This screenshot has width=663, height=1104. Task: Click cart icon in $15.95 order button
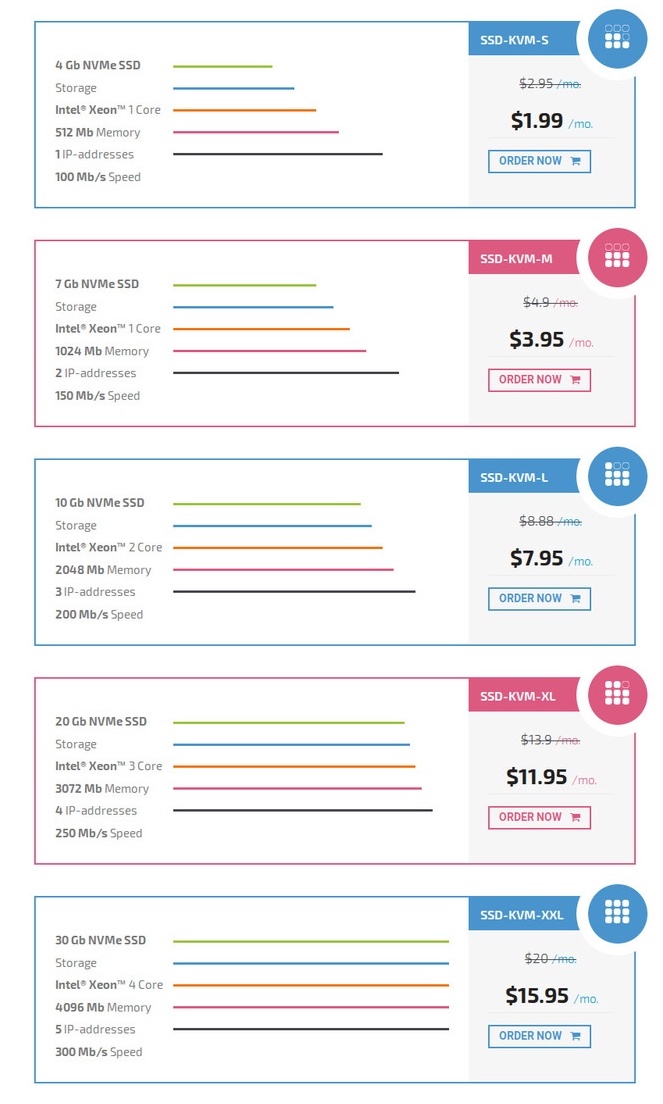[x=576, y=1036]
